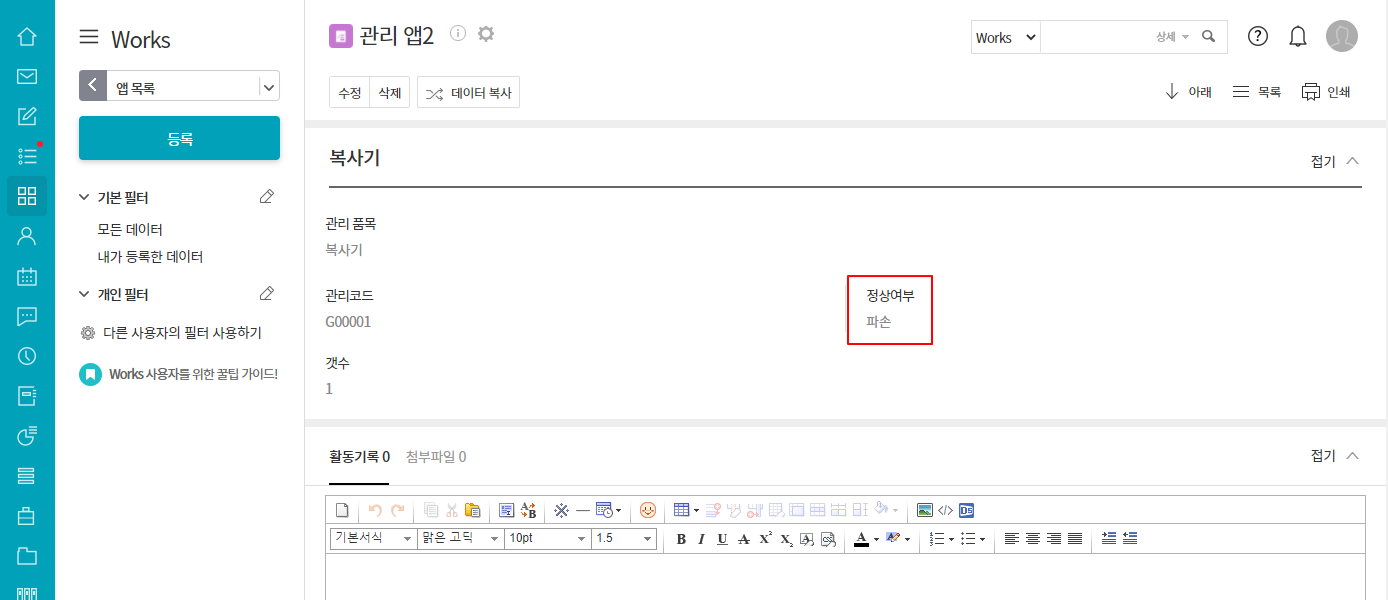Click the notification bell icon
This screenshot has height=600, width=1388.
(x=1298, y=37)
